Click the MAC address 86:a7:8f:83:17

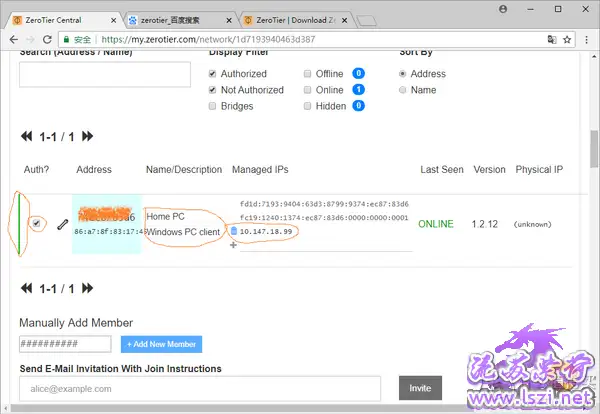(108, 231)
